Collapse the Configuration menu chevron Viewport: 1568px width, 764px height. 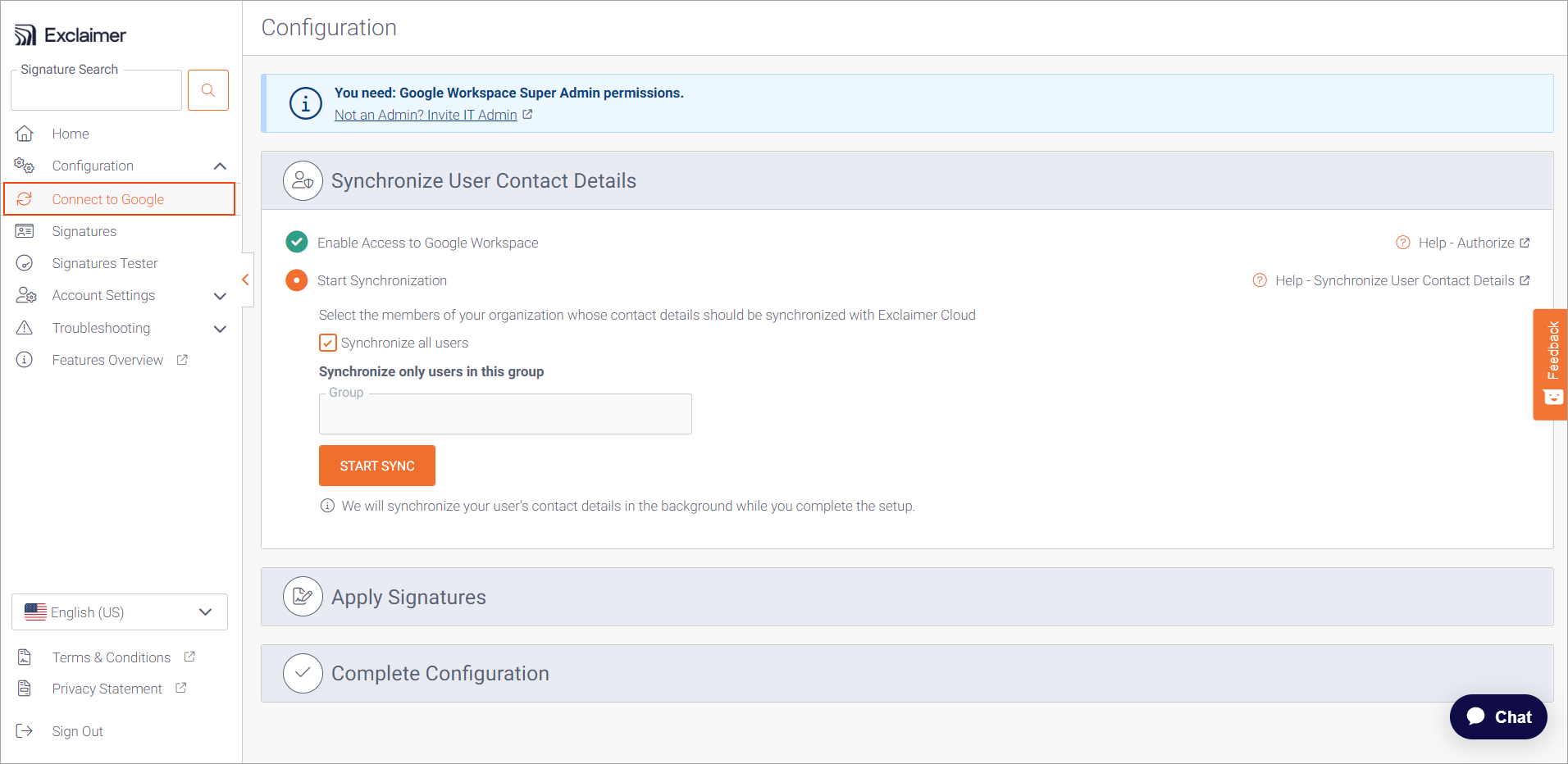(x=220, y=166)
